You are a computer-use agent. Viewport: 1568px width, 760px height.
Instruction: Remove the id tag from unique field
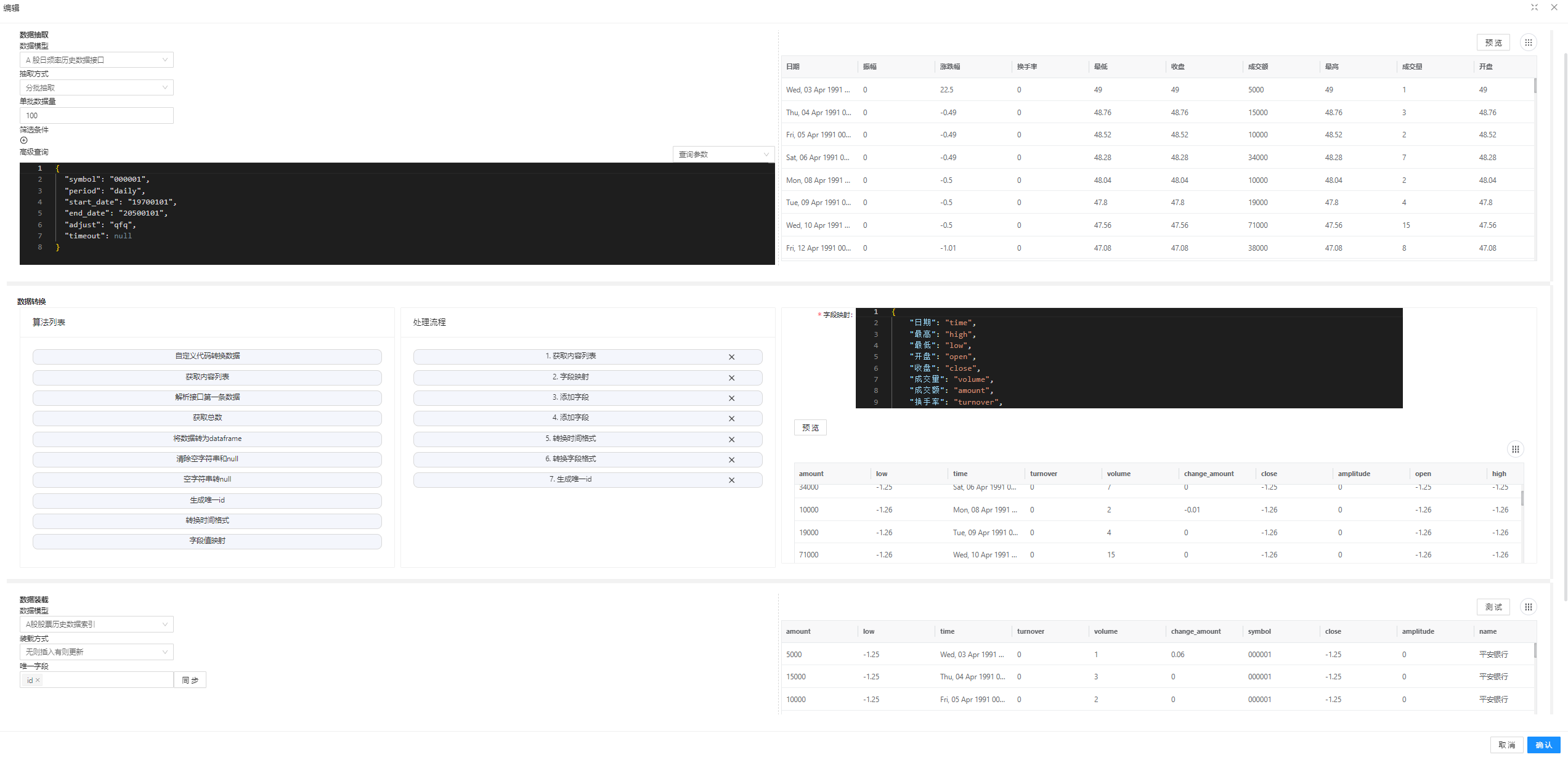pyautogui.click(x=38, y=680)
